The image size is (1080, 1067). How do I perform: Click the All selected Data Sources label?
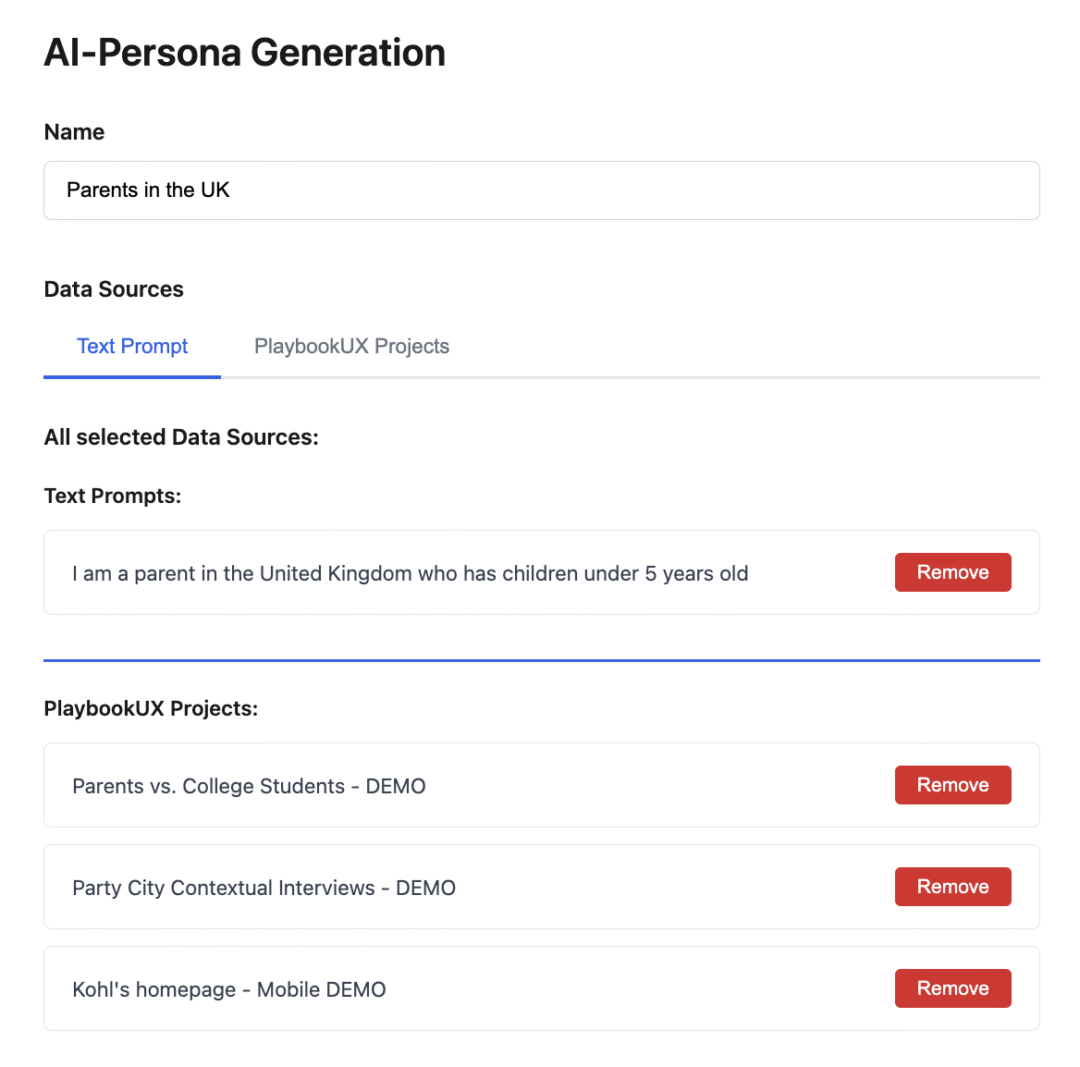tap(181, 437)
